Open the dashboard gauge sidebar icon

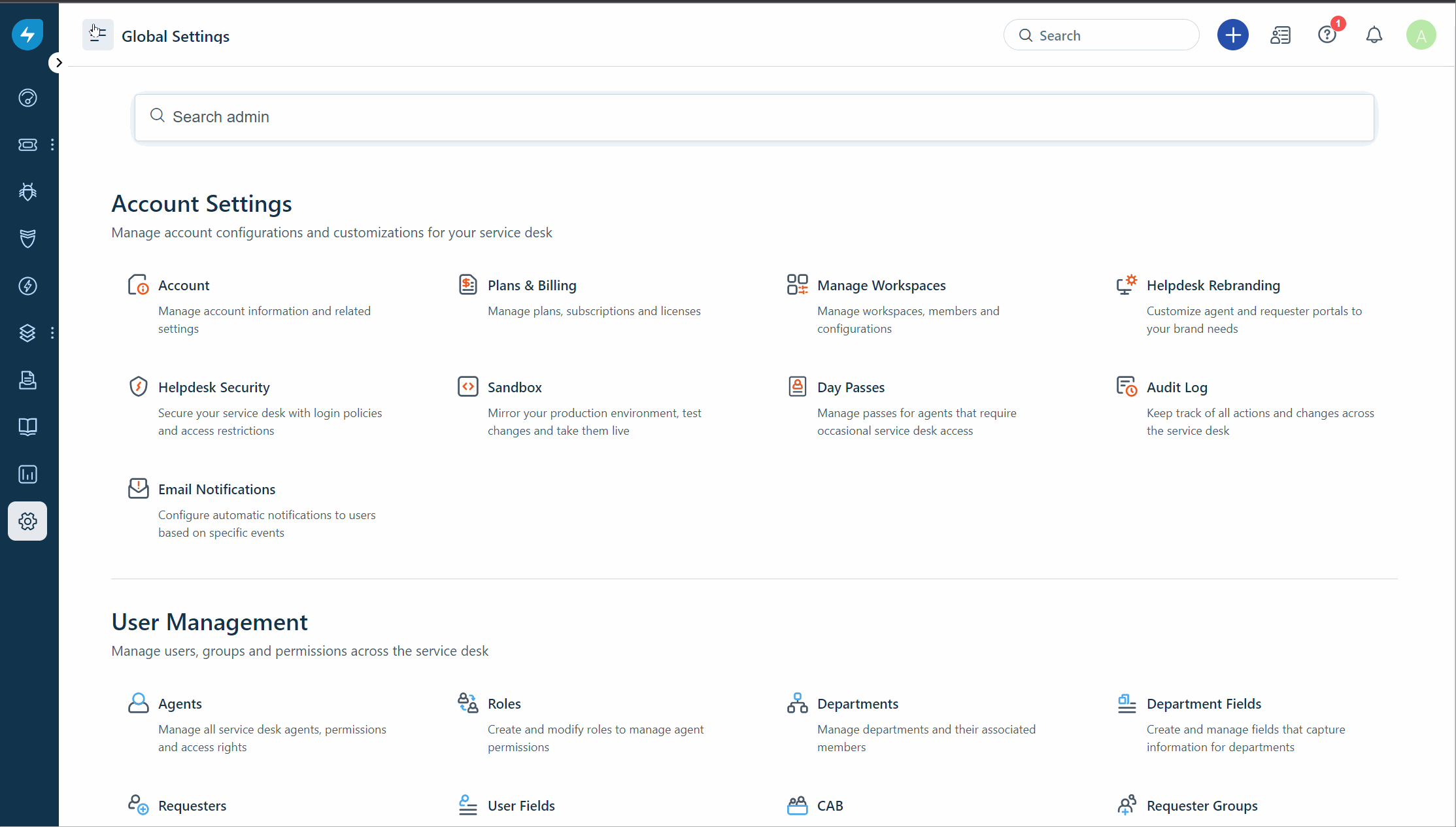click(27, 97)
